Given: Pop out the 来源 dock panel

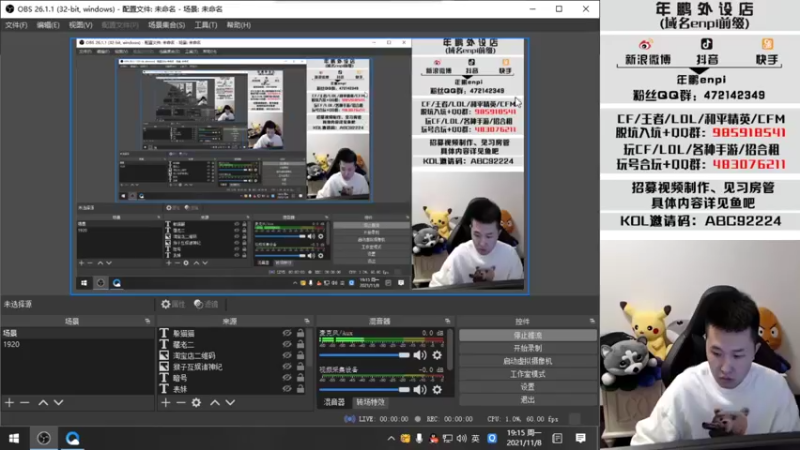Looking at the screenshot, I should 307,321.
